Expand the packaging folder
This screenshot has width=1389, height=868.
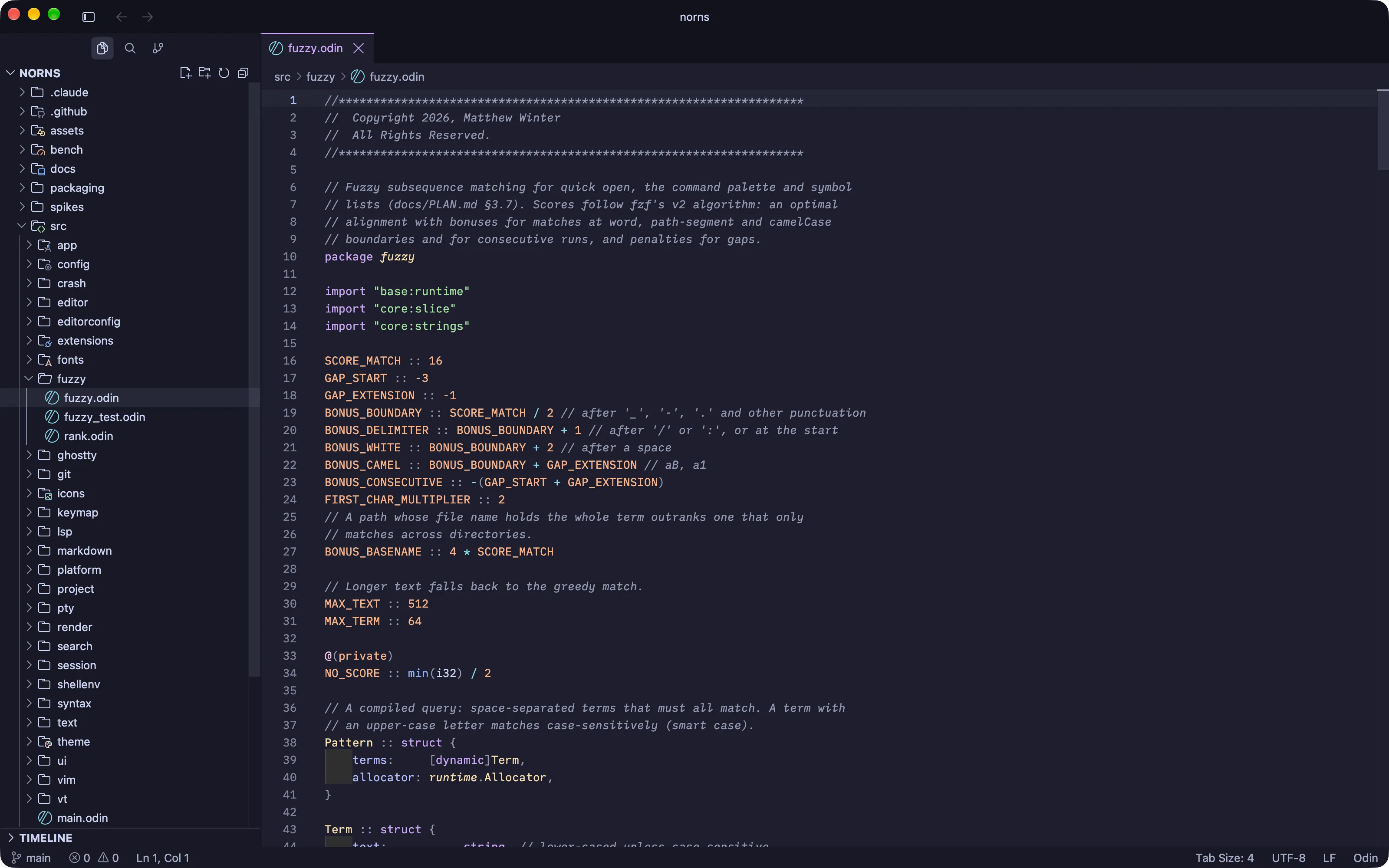[22, 188]
